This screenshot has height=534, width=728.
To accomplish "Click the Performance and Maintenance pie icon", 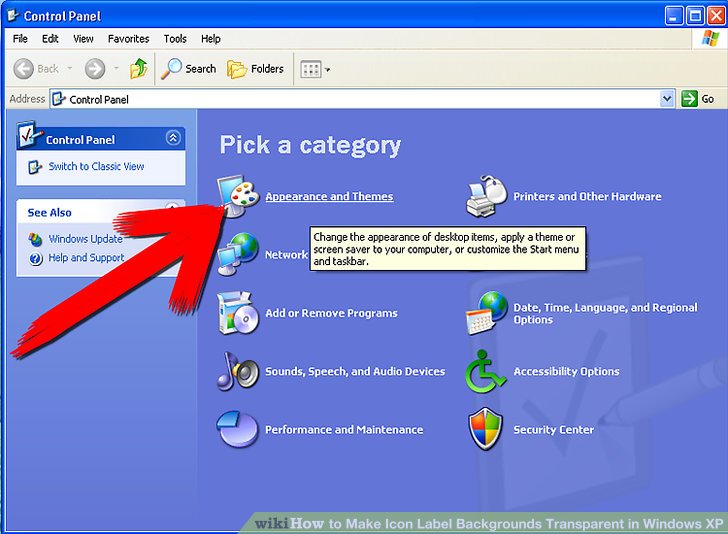I will (x=237, y=429).
